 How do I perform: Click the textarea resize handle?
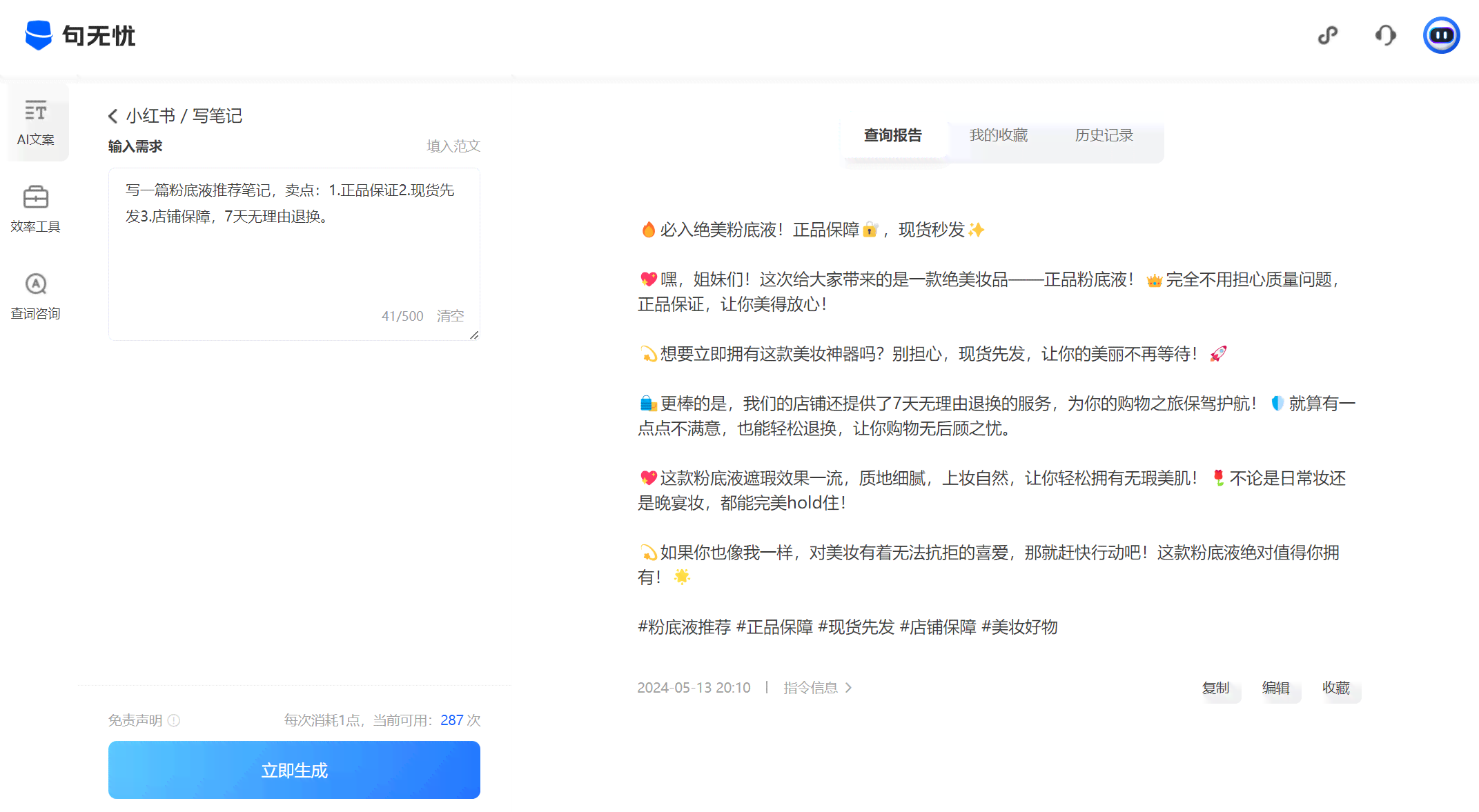474,335
